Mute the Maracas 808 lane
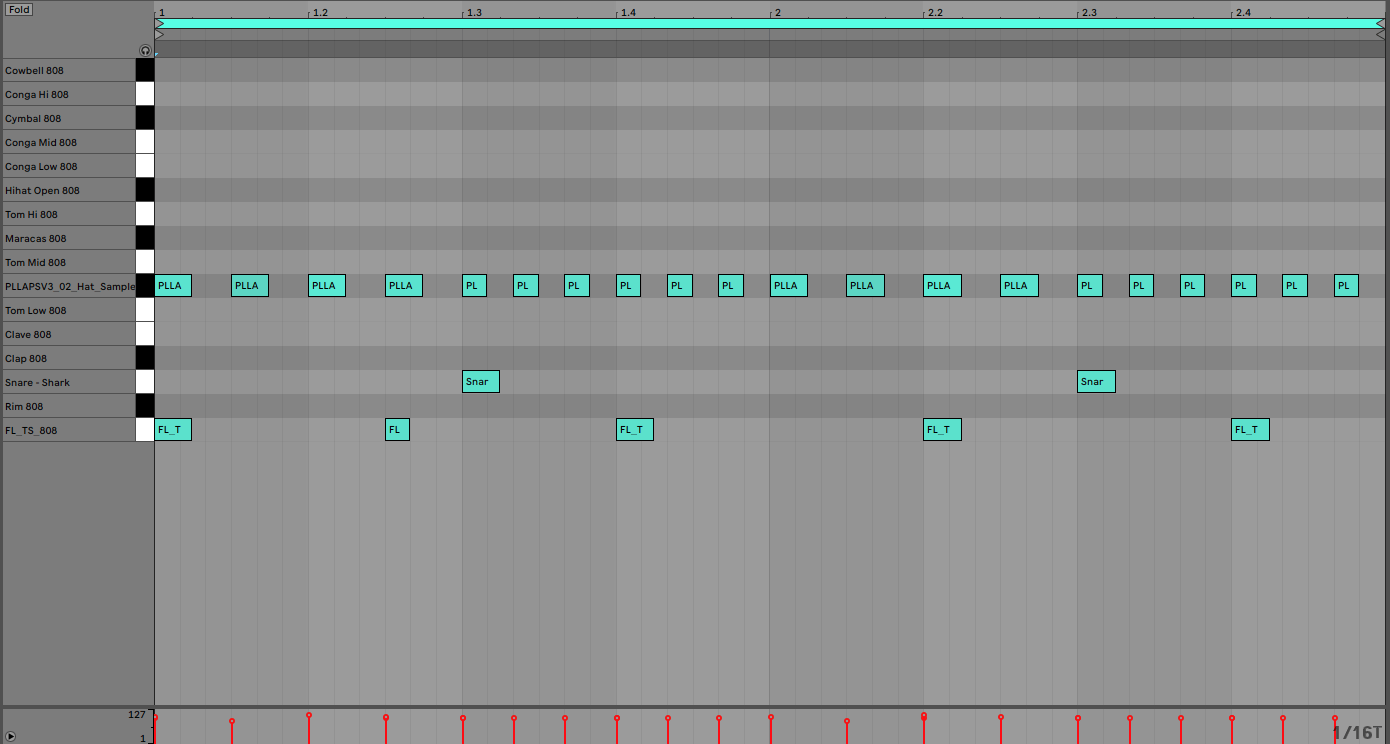The width and height of the screenshot is (1390, 744). coord(145,238)
